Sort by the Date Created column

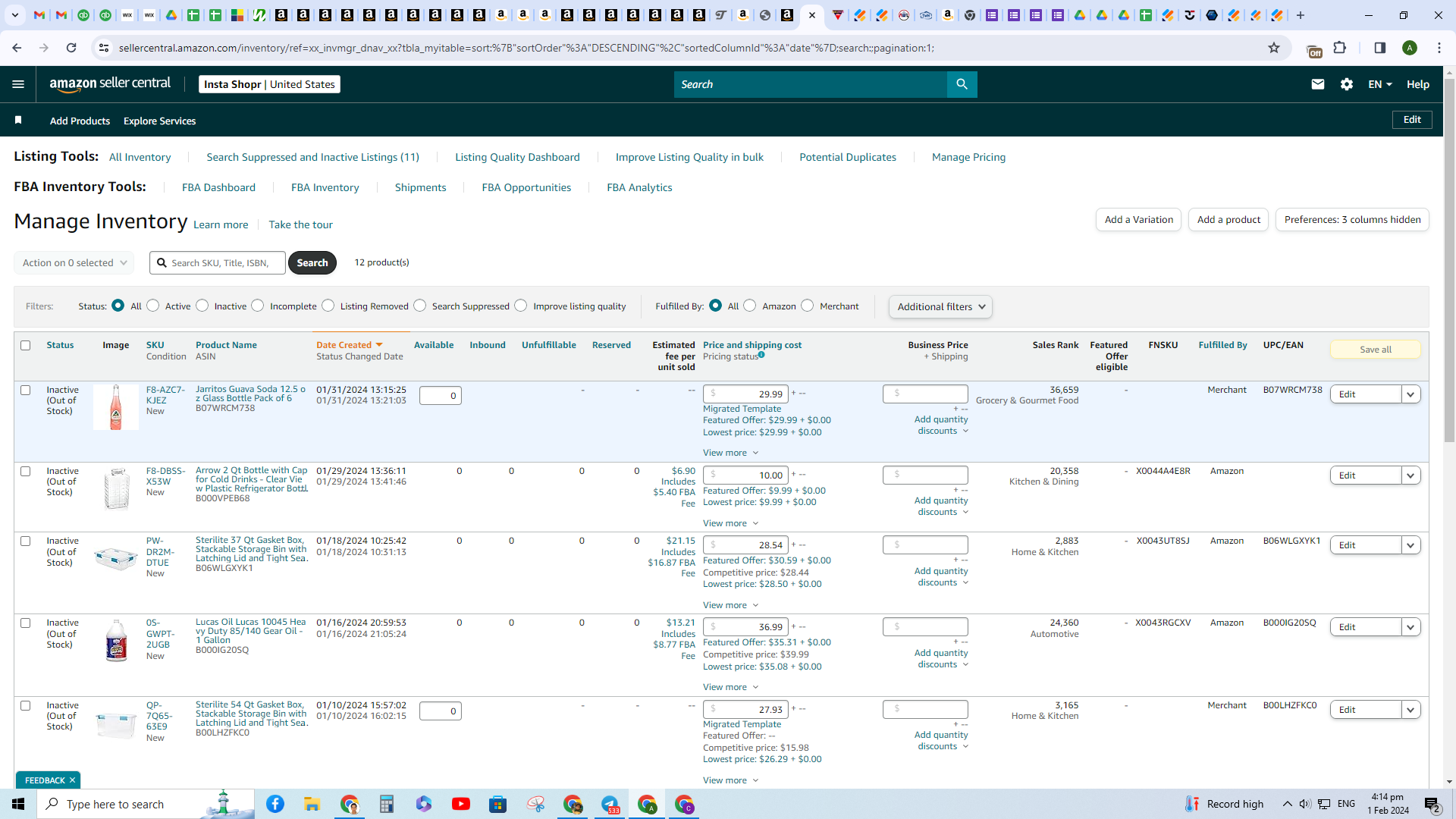pos(349,345)
